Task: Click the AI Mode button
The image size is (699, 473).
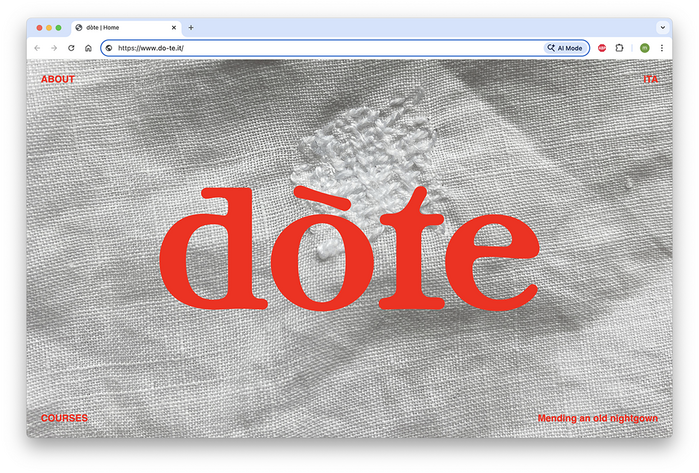Action: click(565, 48)
